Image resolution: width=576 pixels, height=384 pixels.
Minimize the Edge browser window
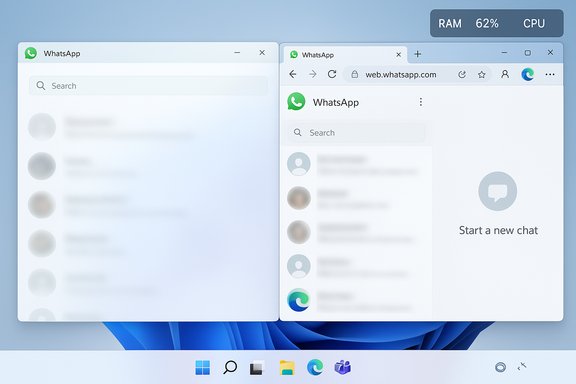504,53
